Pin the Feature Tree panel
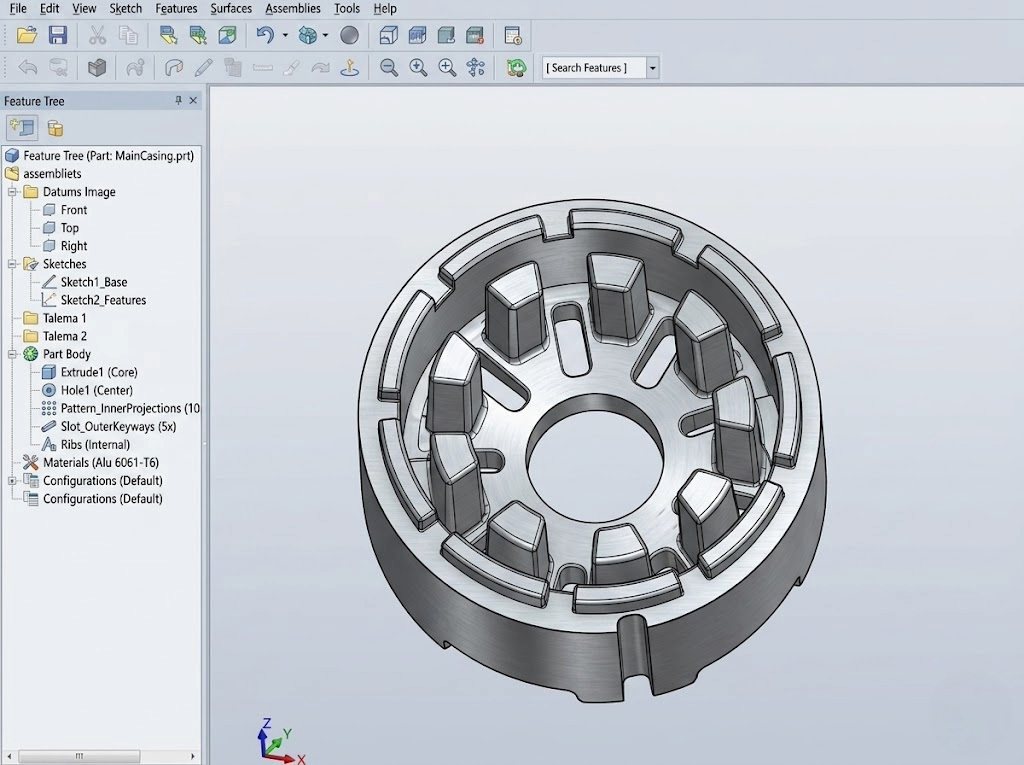The width and height of the screenshot is (1024, 765). click(179, 101)
